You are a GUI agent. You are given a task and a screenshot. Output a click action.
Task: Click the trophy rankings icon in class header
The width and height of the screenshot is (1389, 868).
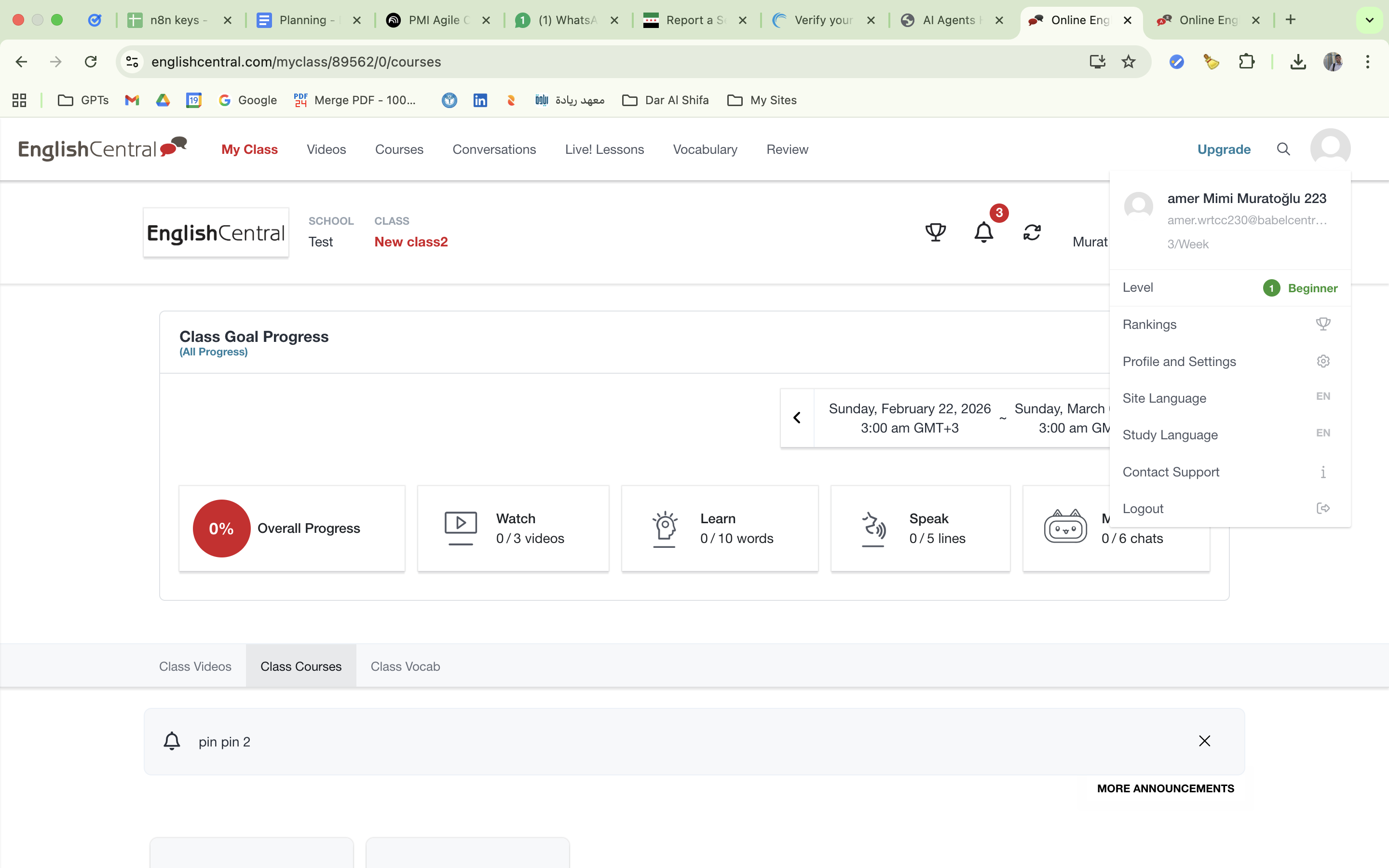(935, 232)
